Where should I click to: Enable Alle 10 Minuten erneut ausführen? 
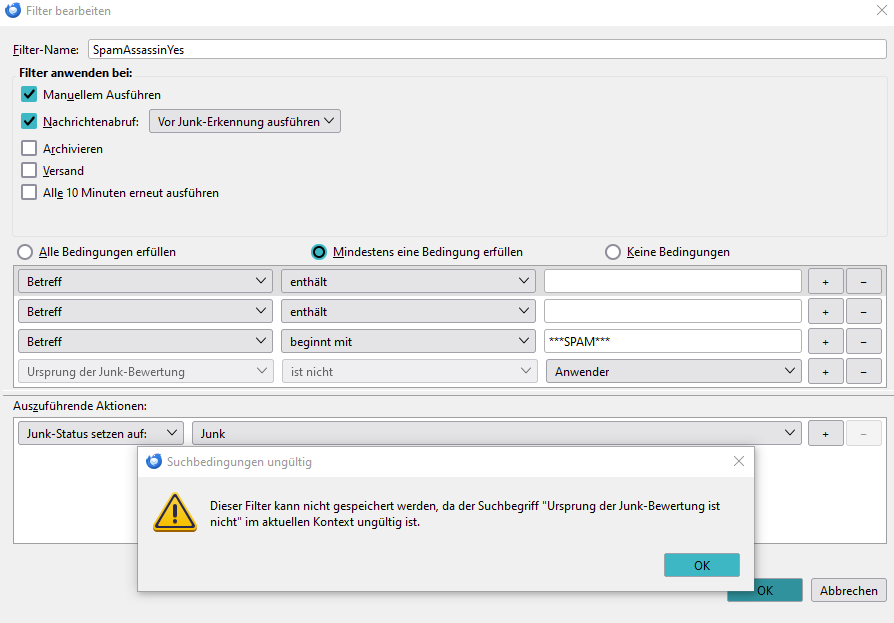point(29,192)
